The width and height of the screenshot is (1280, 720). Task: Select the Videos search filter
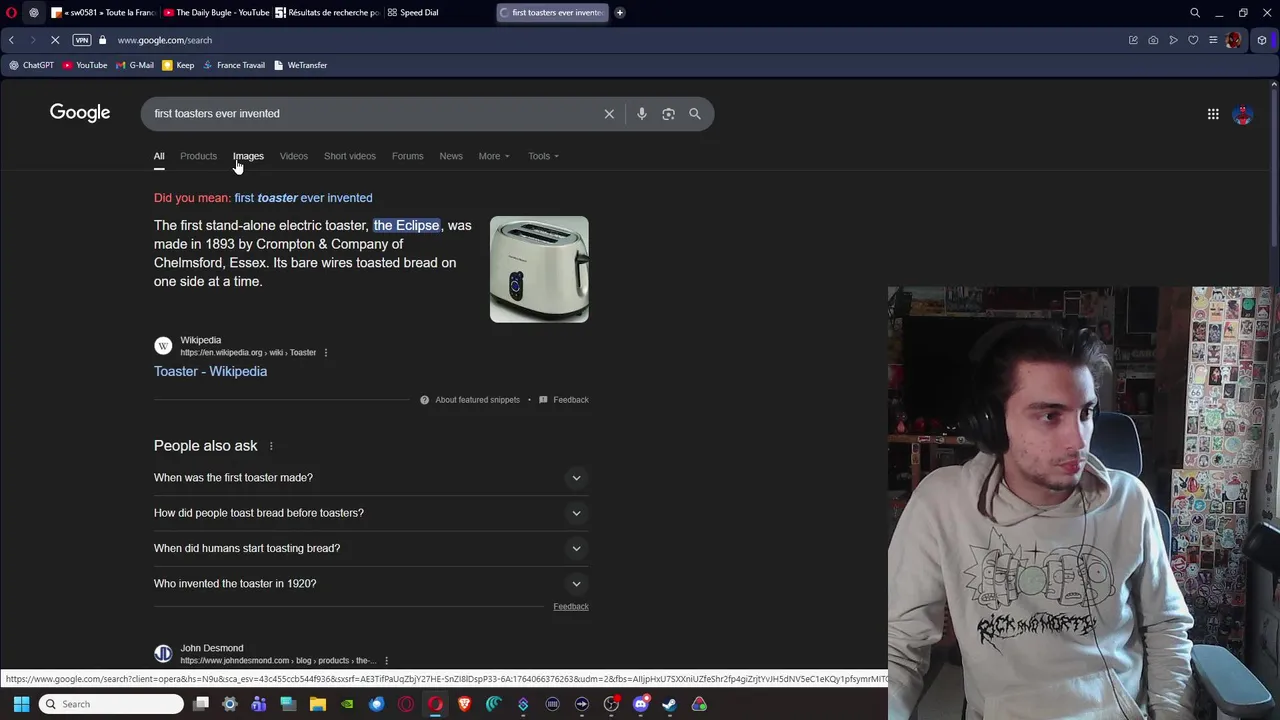(x=294, y=156)
